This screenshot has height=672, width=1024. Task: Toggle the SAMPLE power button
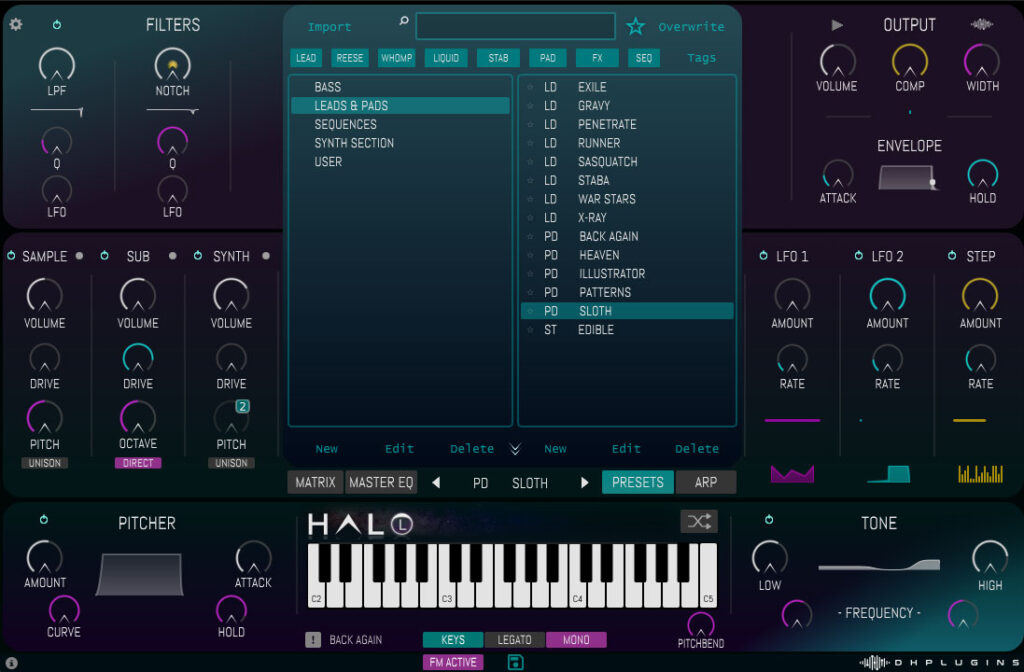pos(11,255)
